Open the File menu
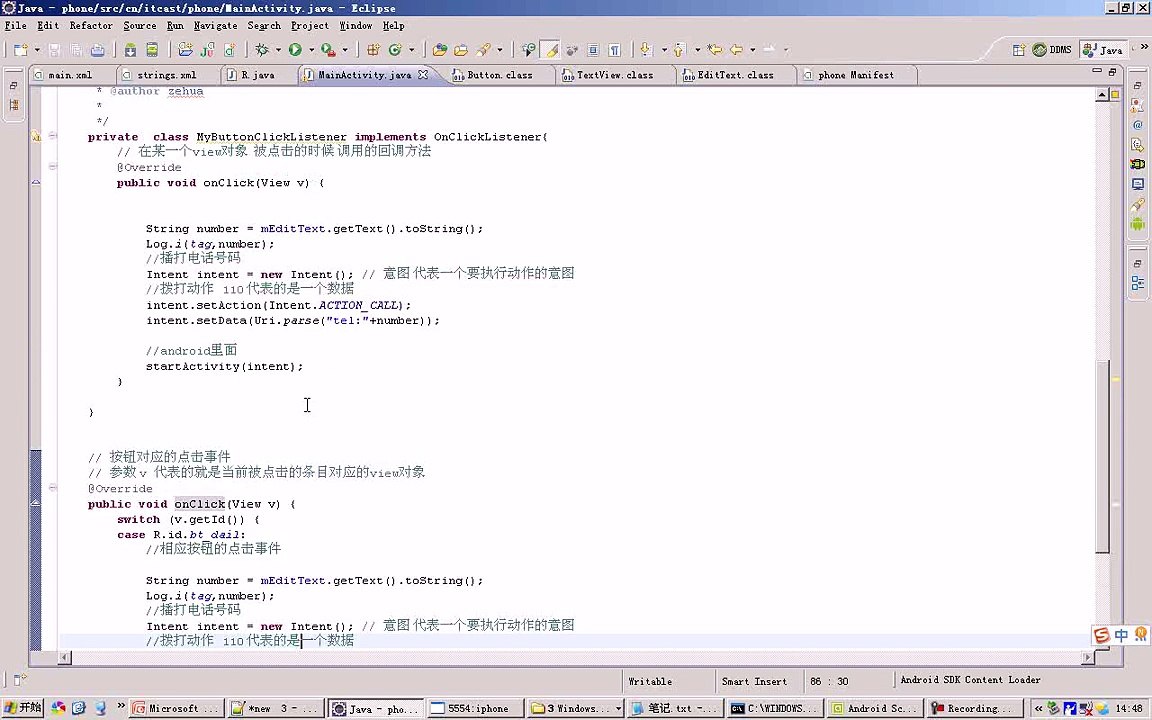Viewport: 1152px width, 720px height. (x=15, y=26)
